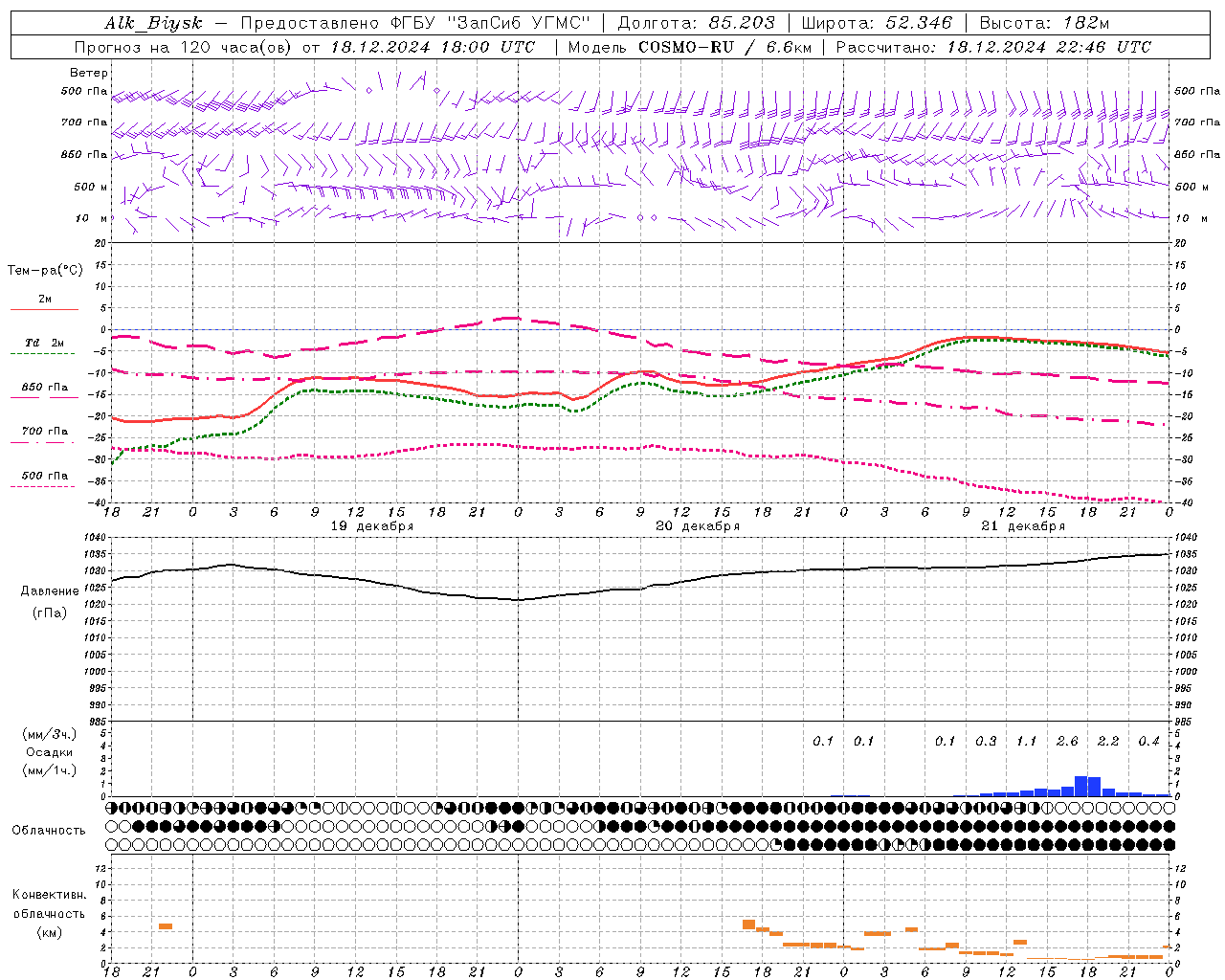
Task: Click the 21 декабря date label
Action: coord(1023,526)
